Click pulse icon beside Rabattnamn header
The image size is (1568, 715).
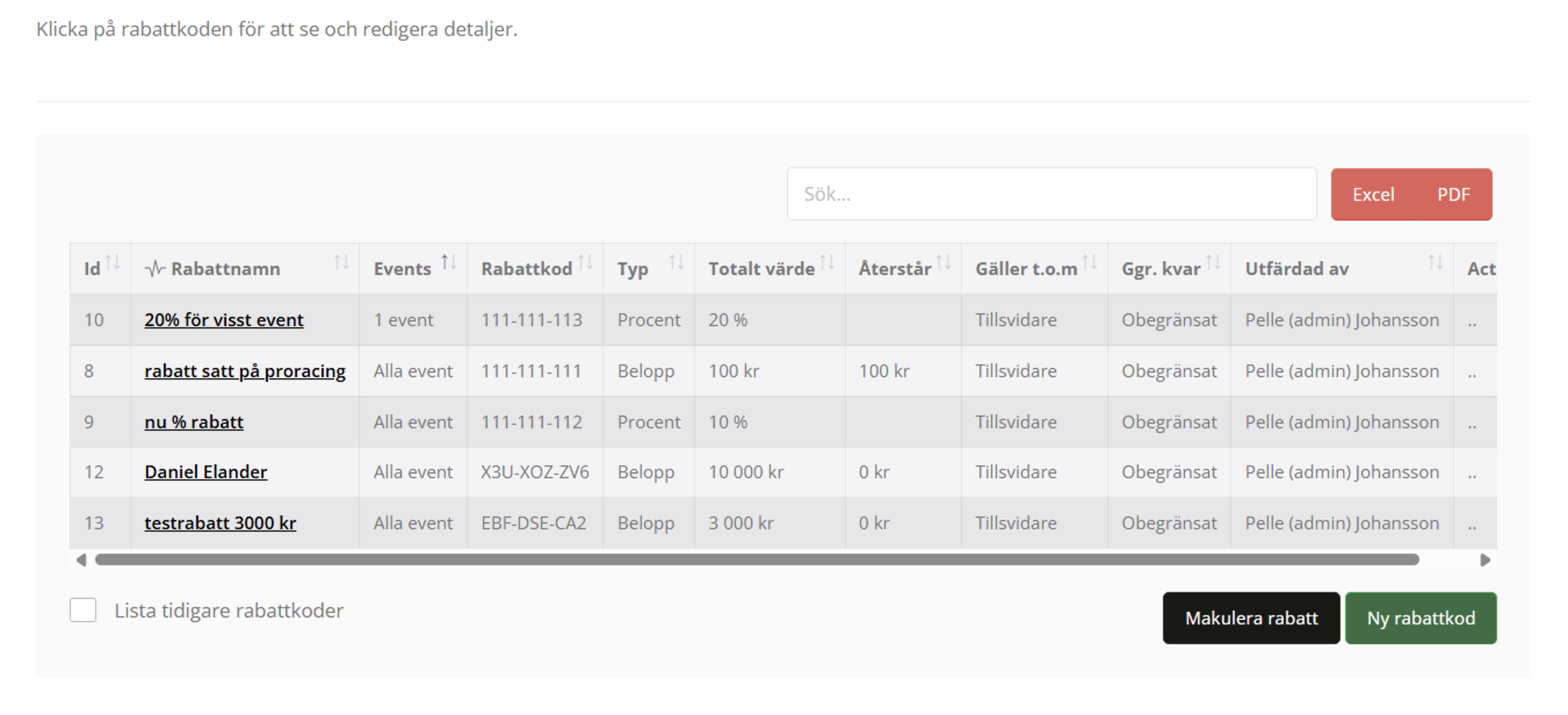tap(154, 268)
